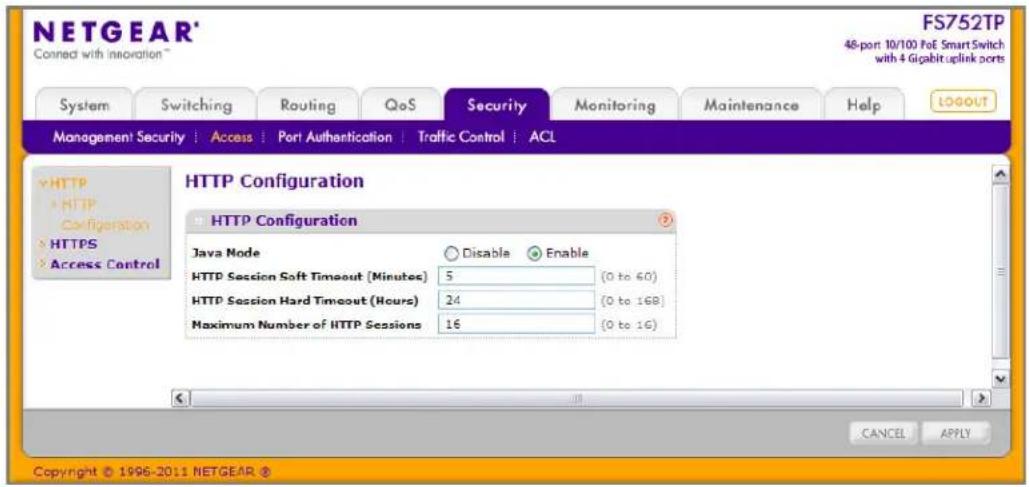
Task: Click the vertical scrollbar thumb
Action: click(1001, 272)
